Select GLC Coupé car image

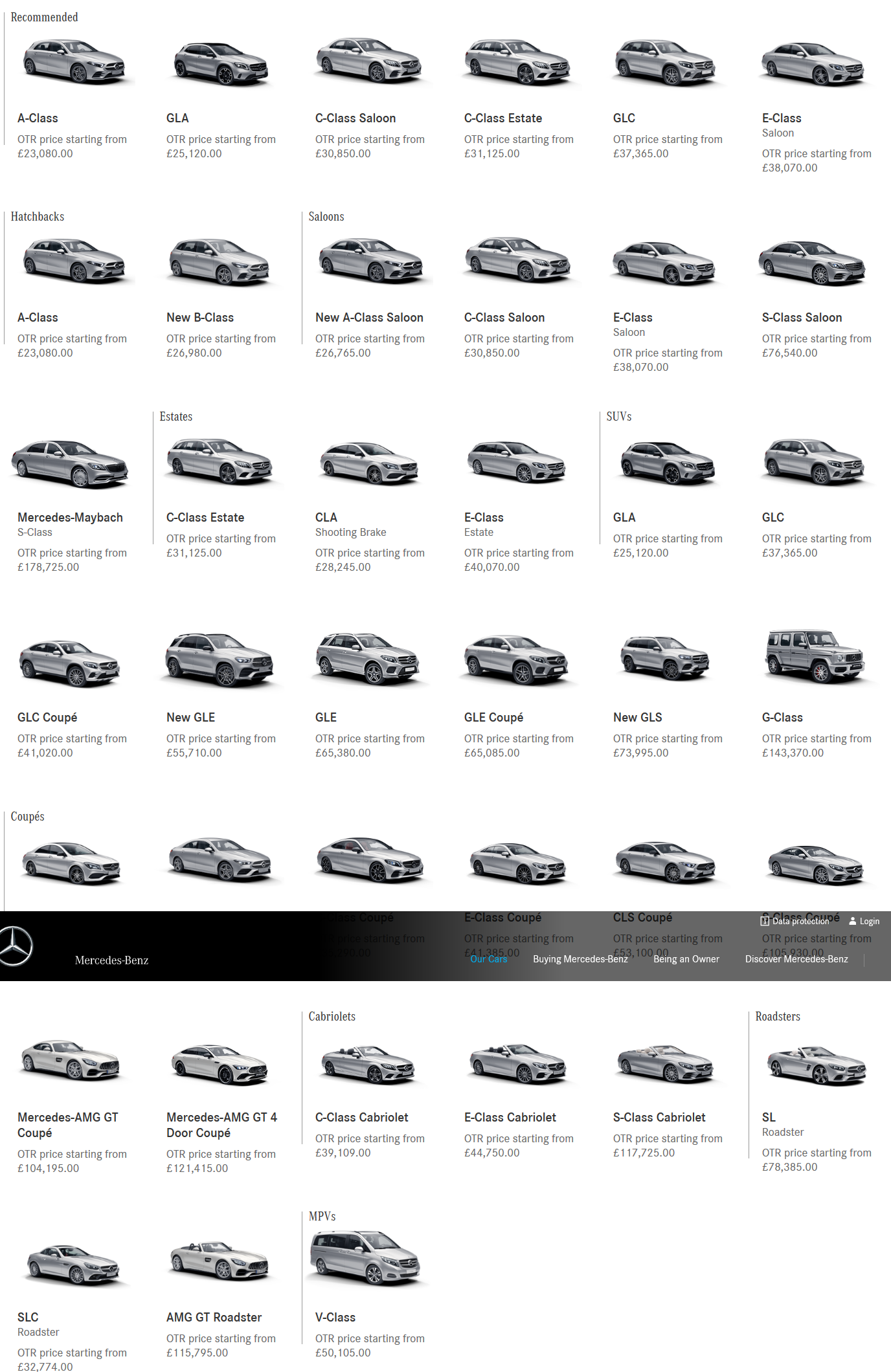pos(70,663)
